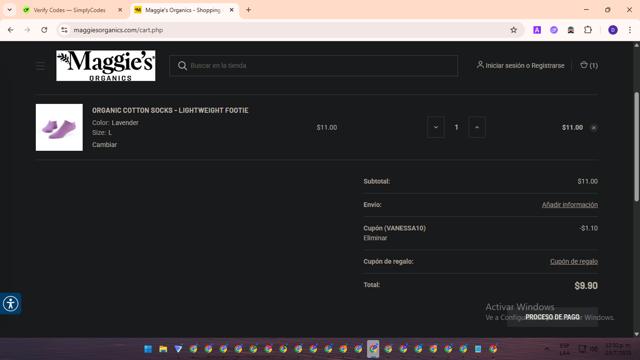Open the Windows Start menu
Screen dimensions: 640x360
148,349
